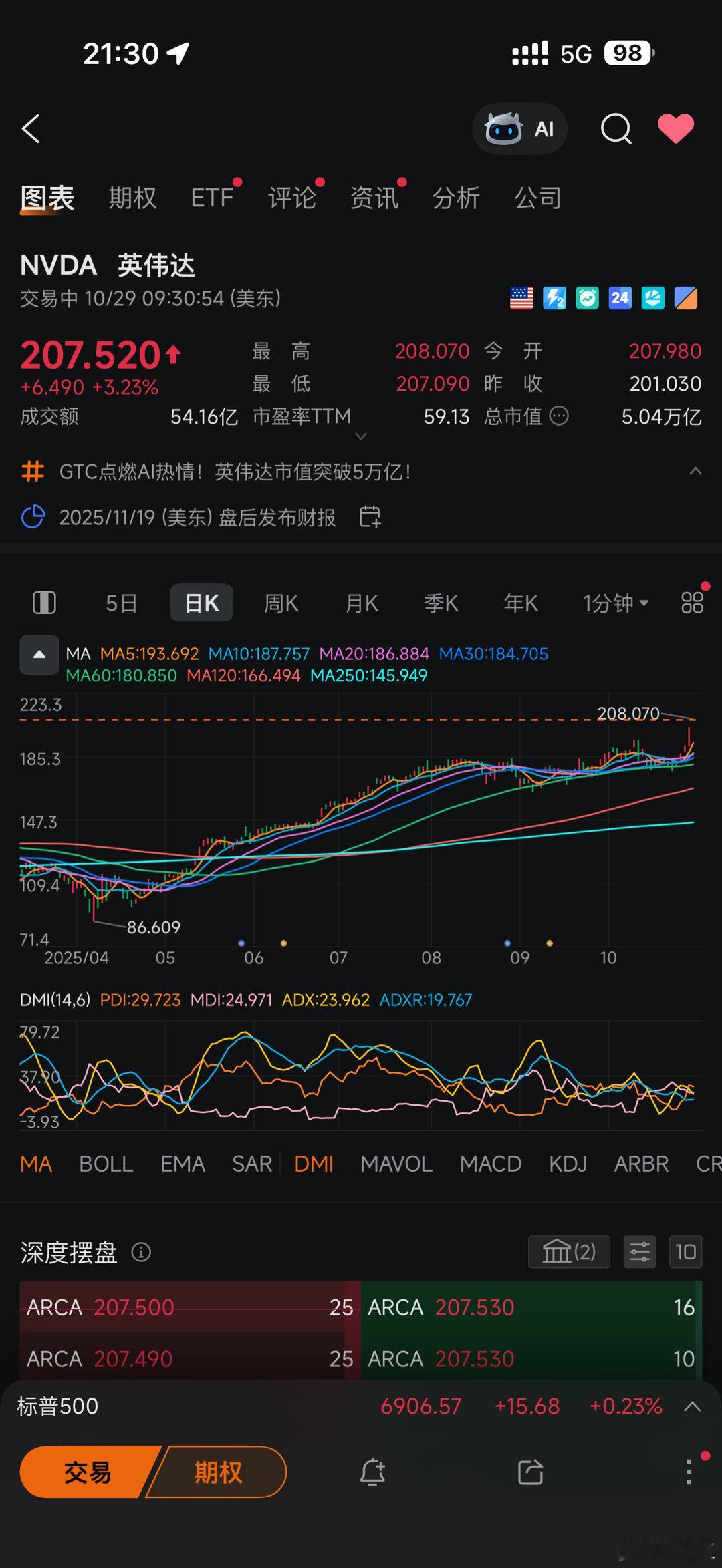This screenshot has height=1568, width=722.
Task: Tap the orange-blue split badge icon
Action: (x=686, y=298)
